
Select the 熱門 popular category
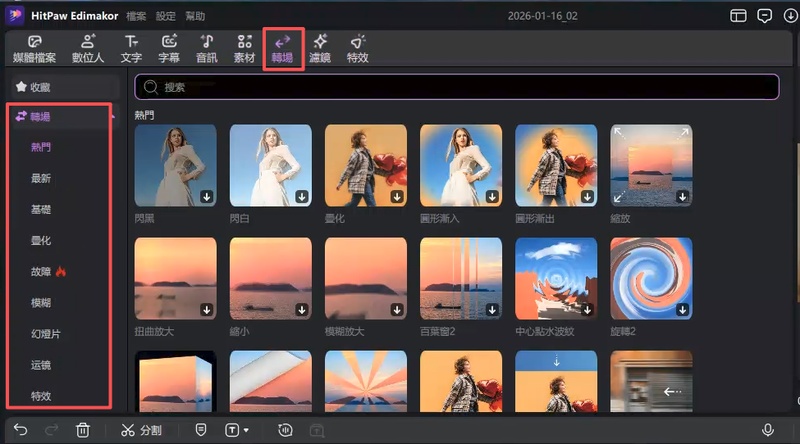(x=41, y=147)
